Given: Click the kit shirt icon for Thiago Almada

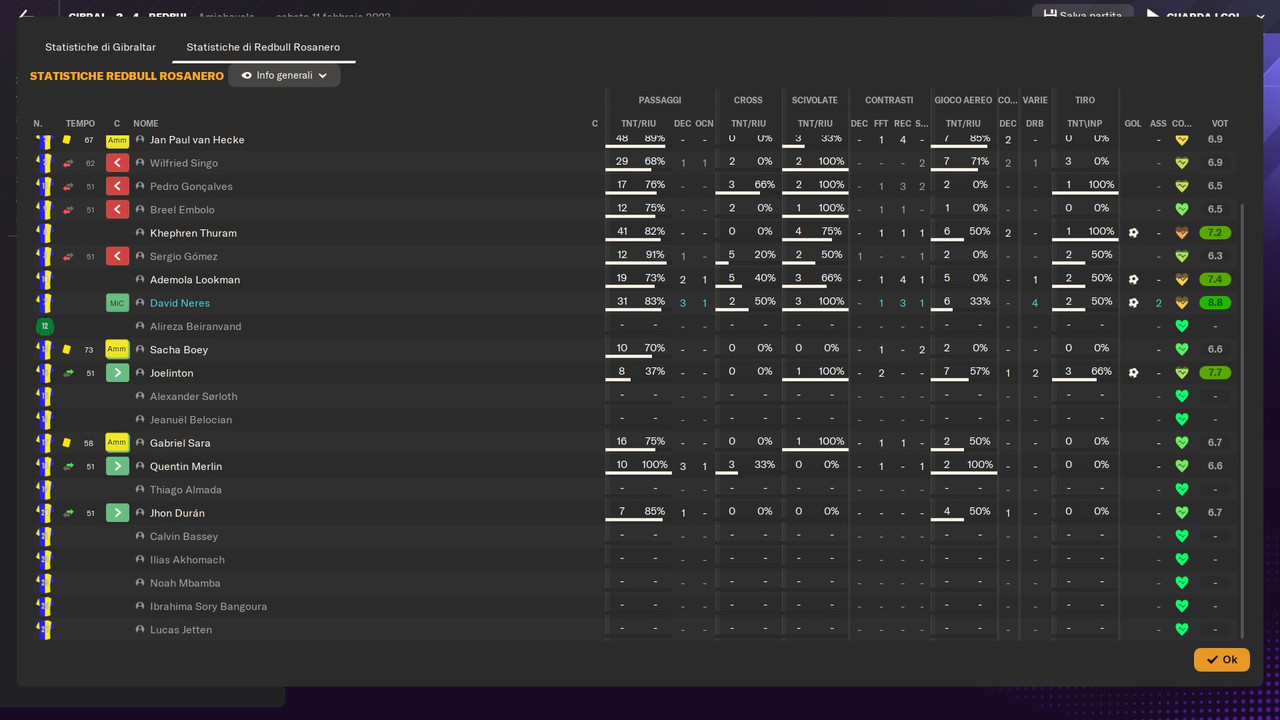Looking at the screenshot, I should click(x=44, y=490).
